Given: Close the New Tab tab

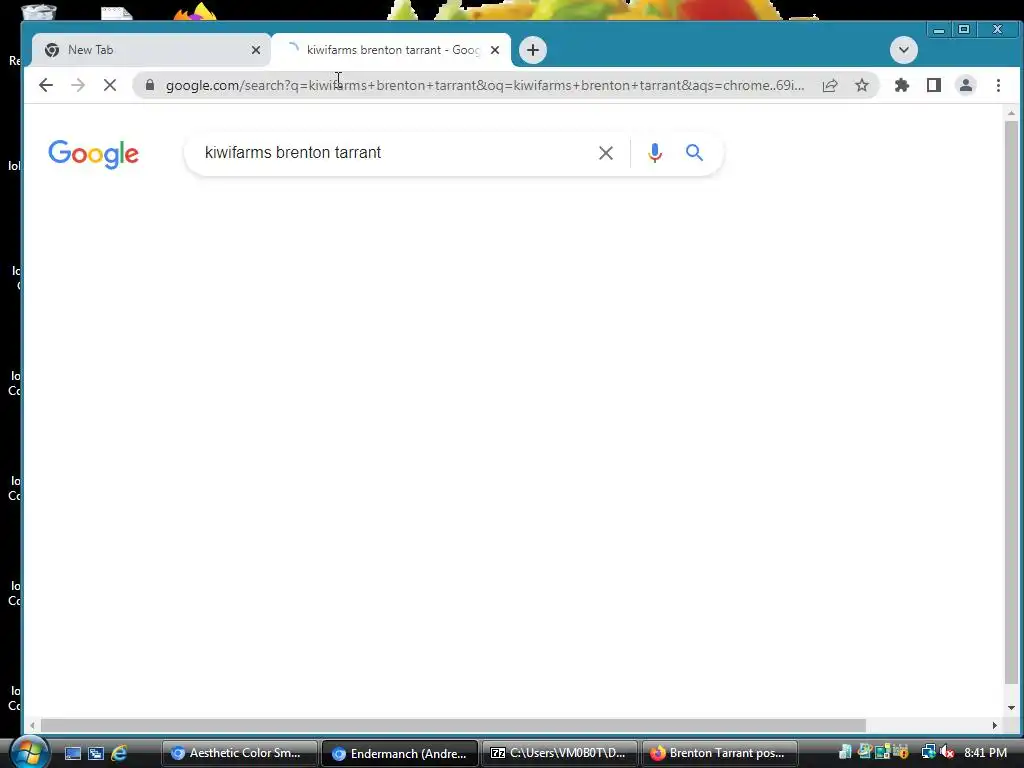Looking at the screenshot, I should click(x=256, y=50).
